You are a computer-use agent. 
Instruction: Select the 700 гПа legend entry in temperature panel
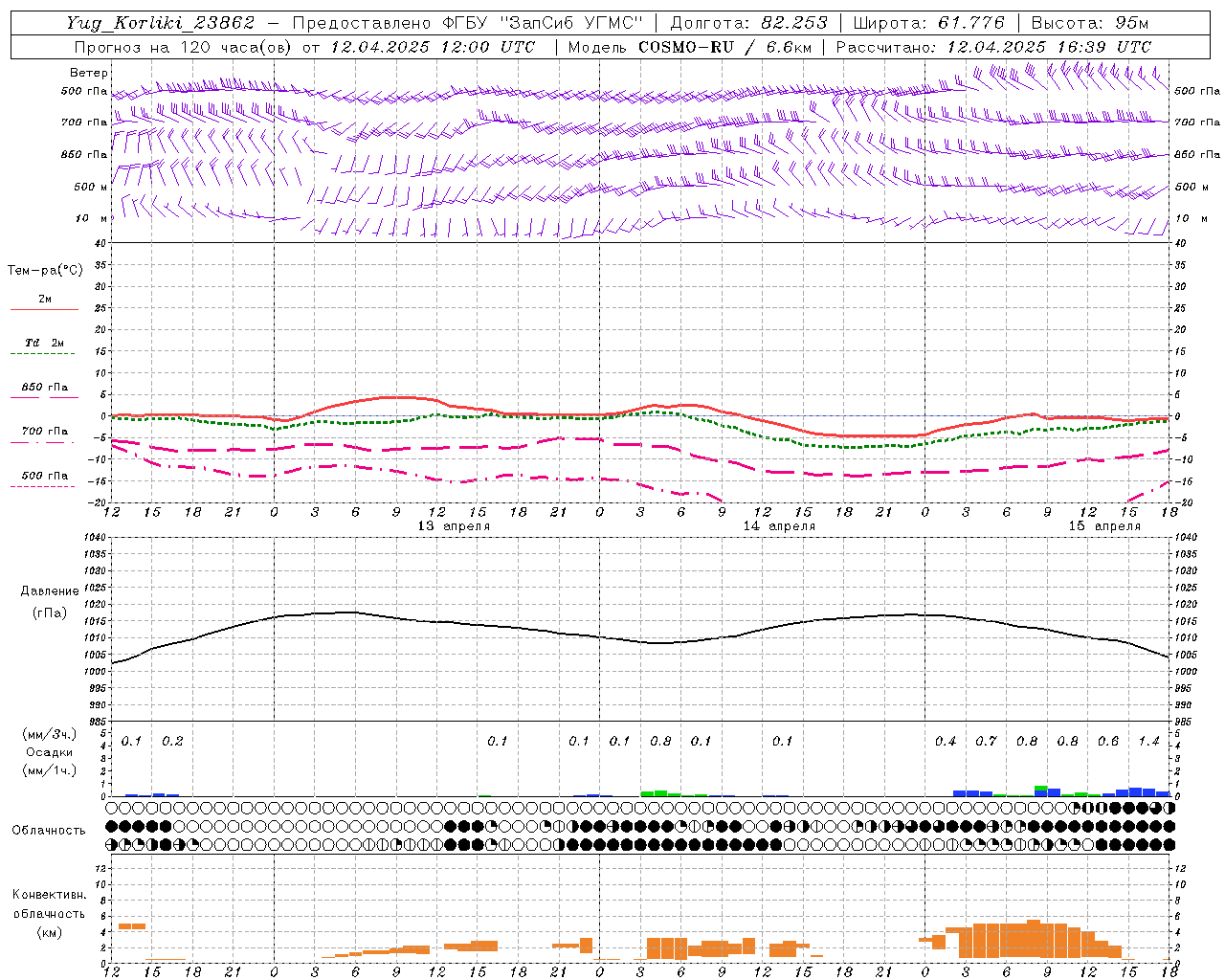click(x=45, y=432)
